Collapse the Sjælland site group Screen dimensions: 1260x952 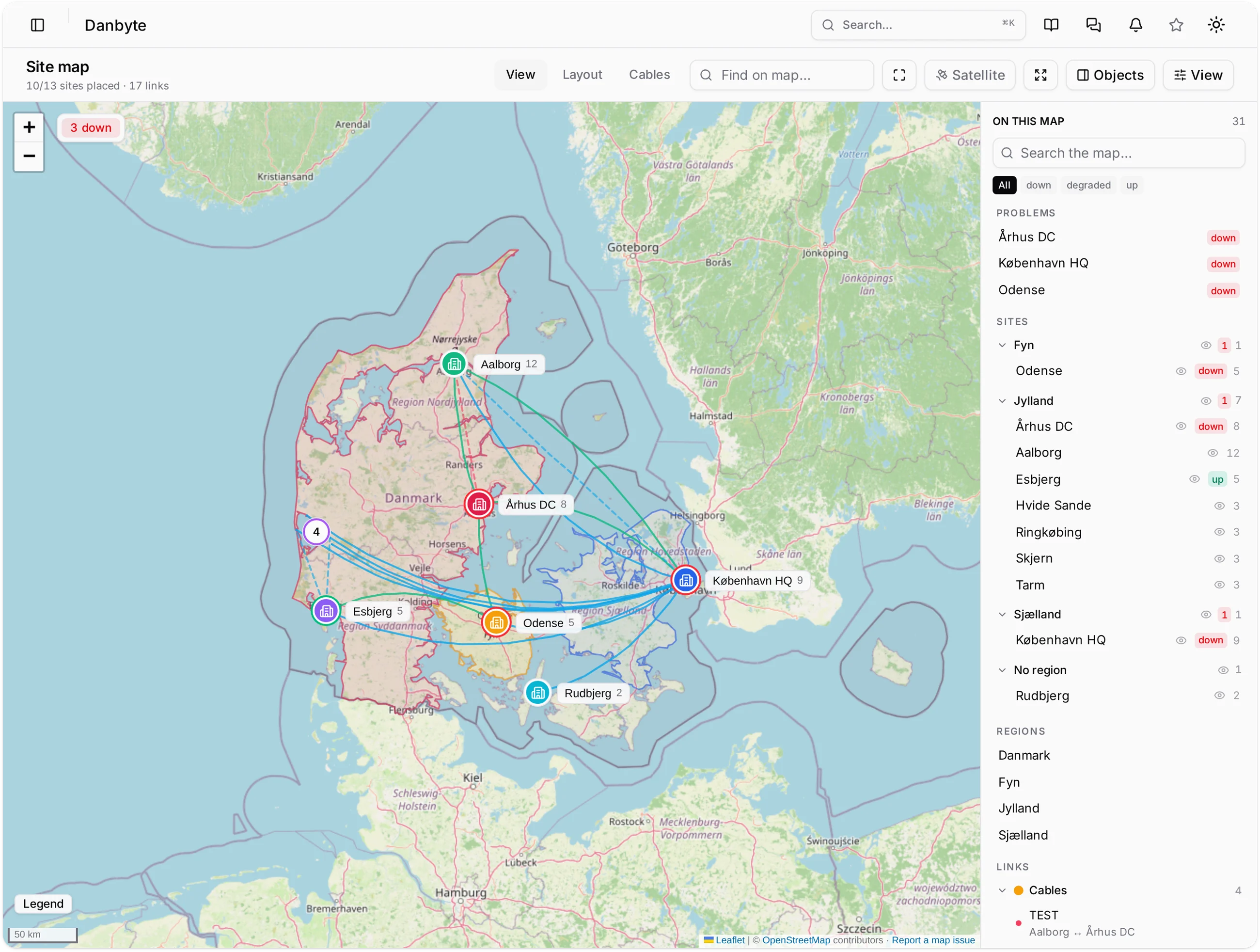[x=1002, y=615]
